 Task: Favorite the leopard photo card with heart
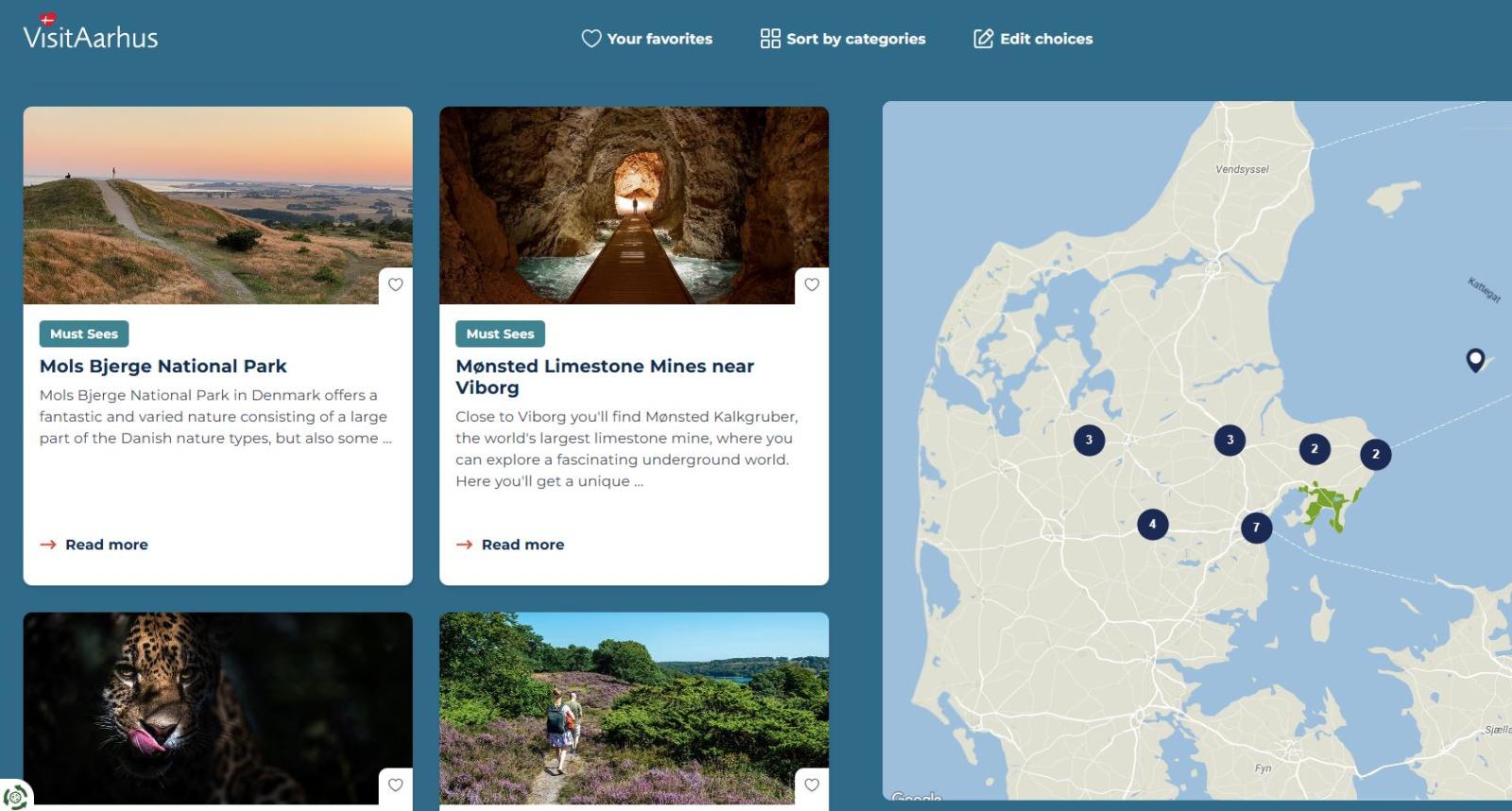(396, 785)
